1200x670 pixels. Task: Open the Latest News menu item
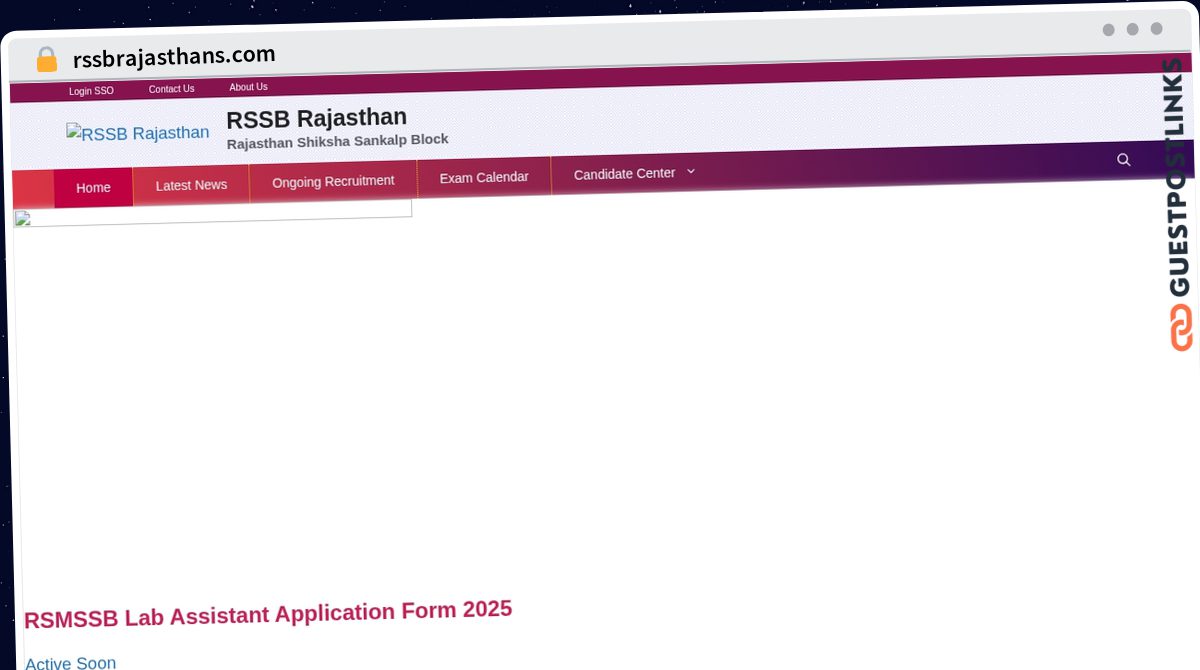coord(191,185)
